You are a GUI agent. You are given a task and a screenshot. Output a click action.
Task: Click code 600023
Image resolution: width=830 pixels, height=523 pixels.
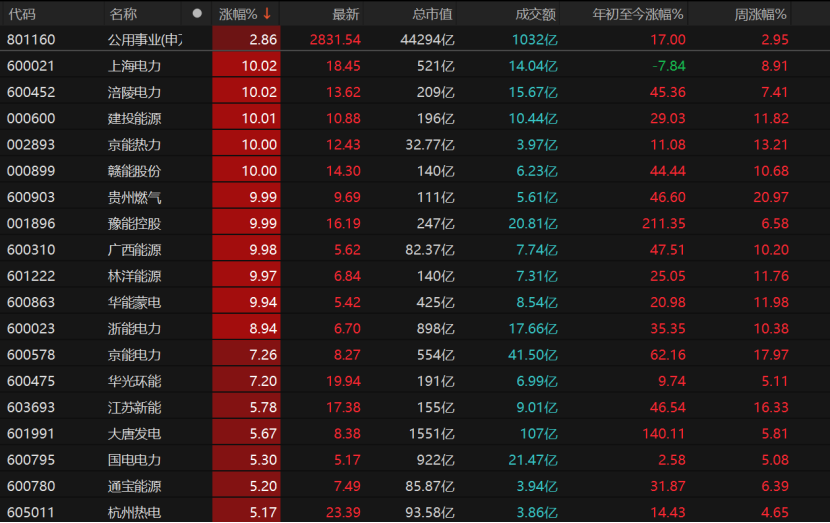pos(31,329)
